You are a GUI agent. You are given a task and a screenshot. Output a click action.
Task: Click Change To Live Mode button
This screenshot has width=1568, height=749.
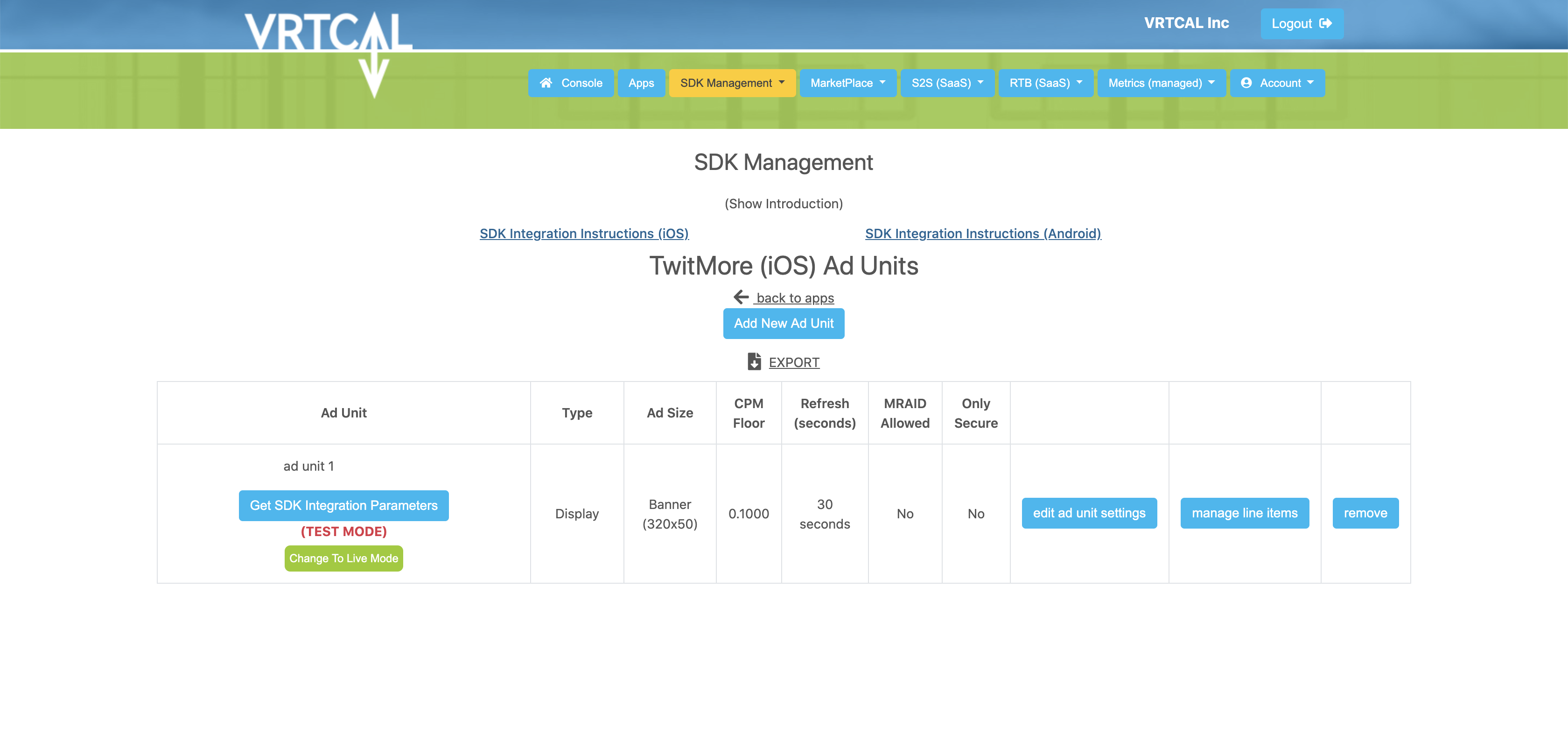coord(343,558)
